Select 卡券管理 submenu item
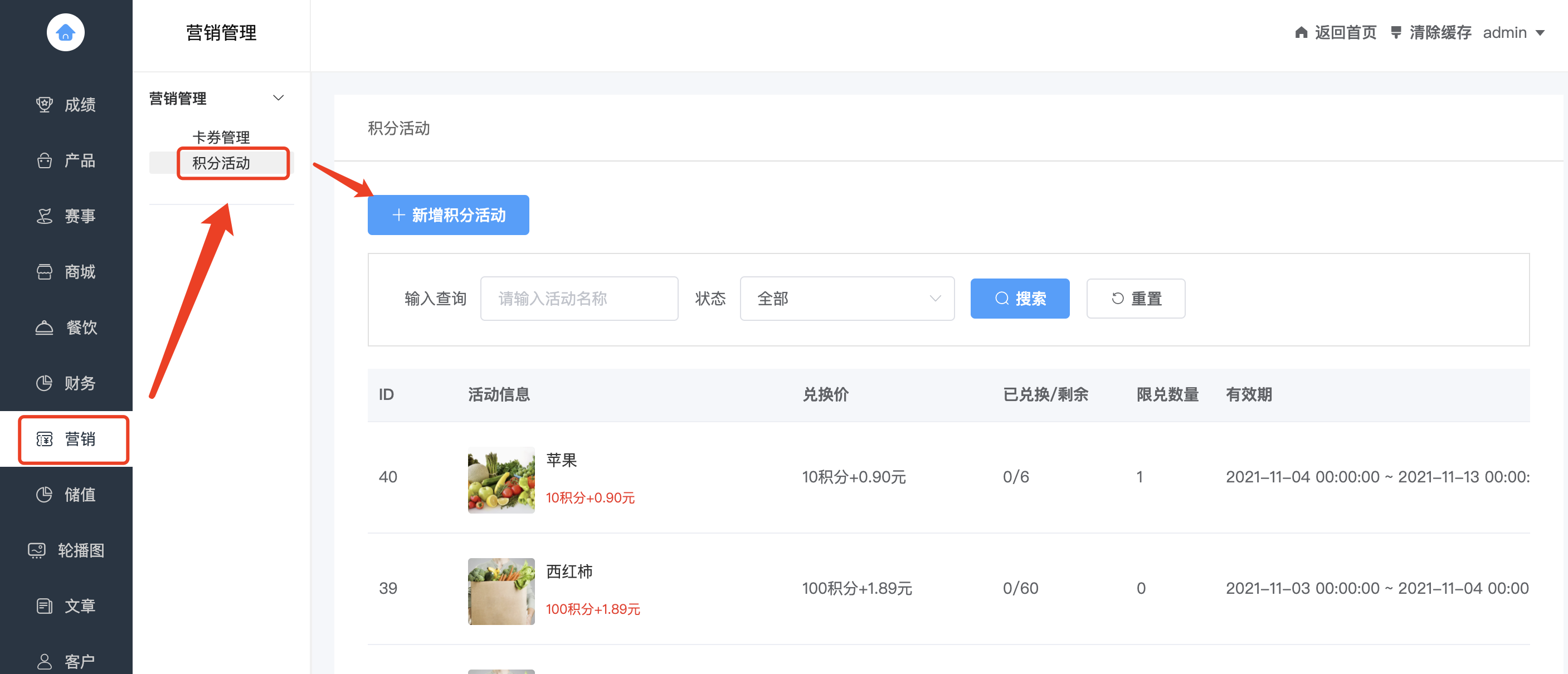1568x674 pixels. (221, 138)
